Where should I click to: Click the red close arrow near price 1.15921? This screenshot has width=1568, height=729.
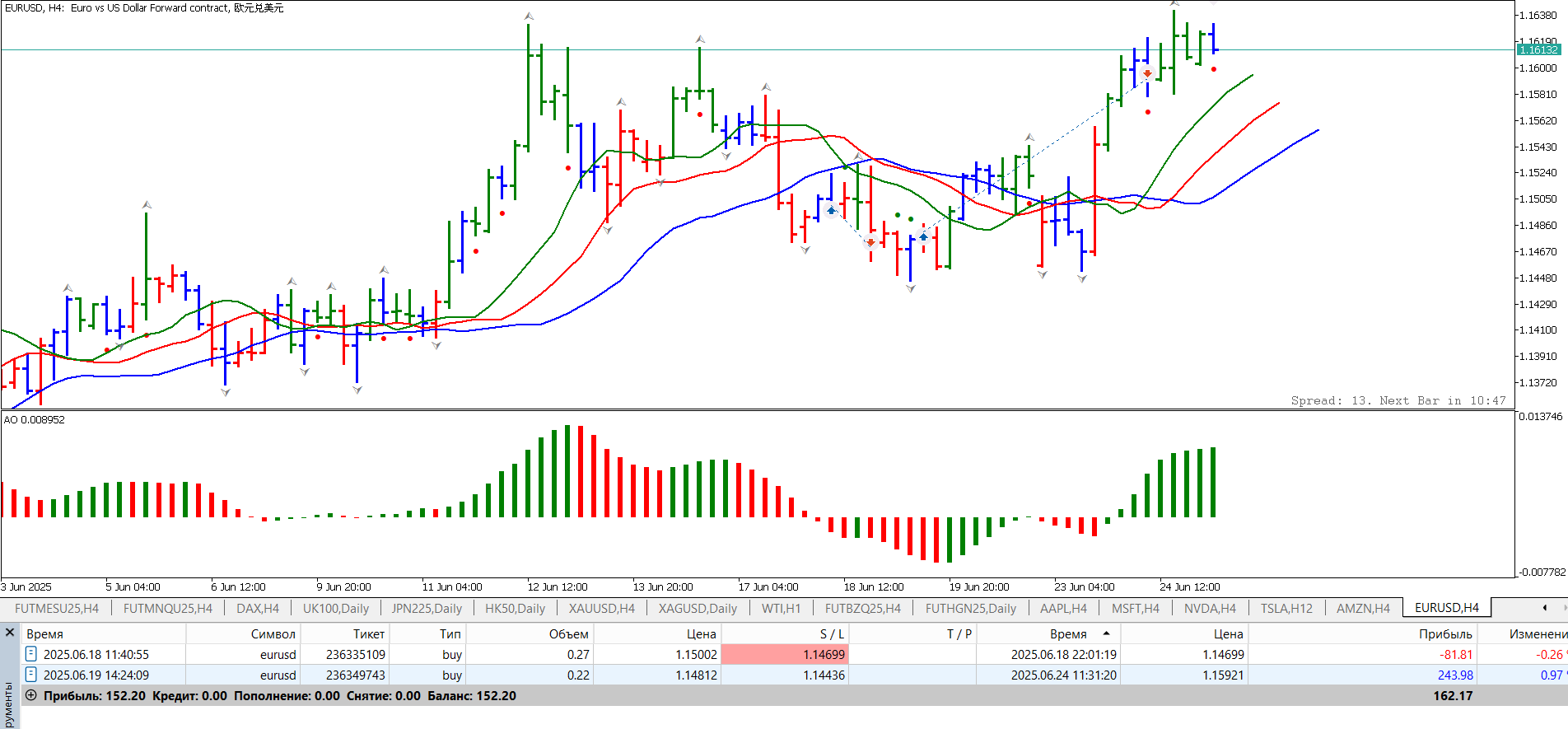[x=1147, y=74]
